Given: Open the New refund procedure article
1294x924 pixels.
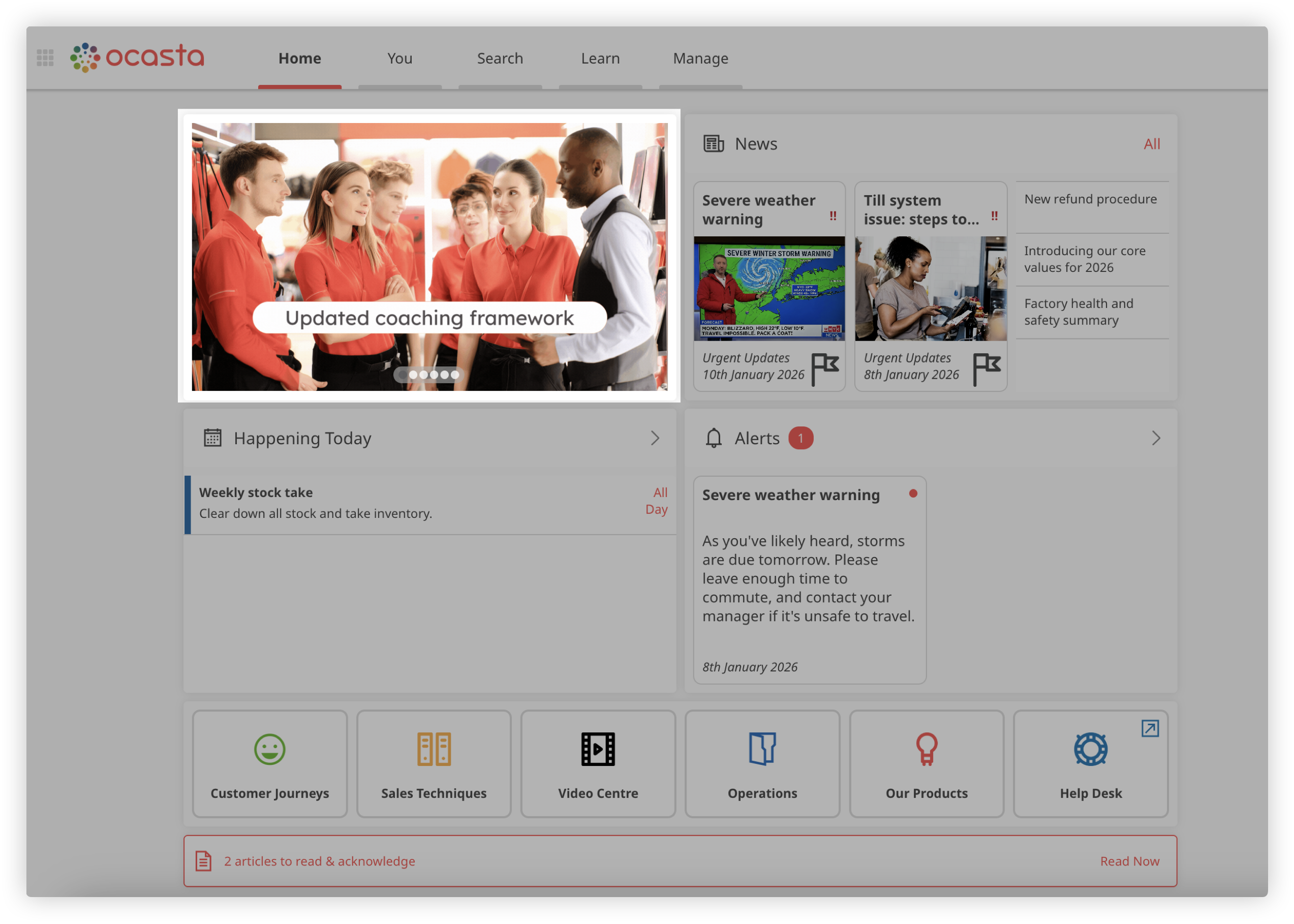Looking at the screenshot, I should coord(1090,199).
